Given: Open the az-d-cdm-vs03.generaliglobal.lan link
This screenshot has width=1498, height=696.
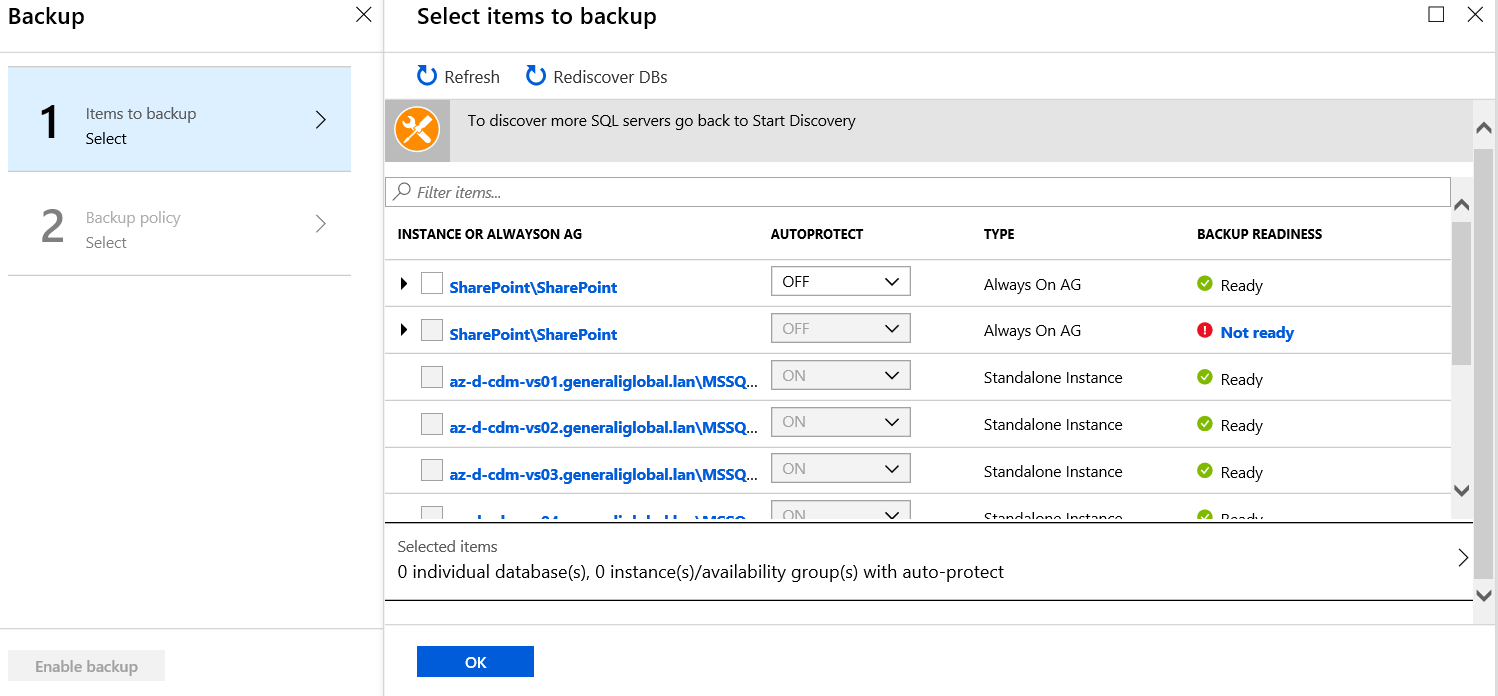Looking at the screenshot, I should (x=603, y=474).
